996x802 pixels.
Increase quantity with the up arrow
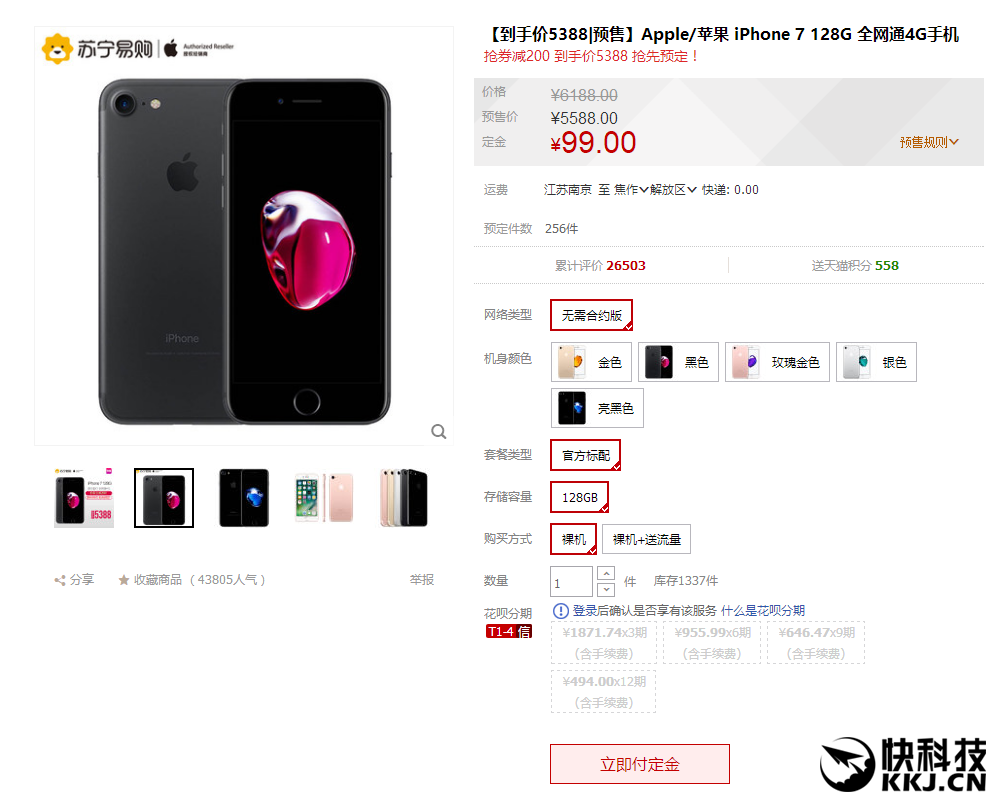tap(607, 573)
